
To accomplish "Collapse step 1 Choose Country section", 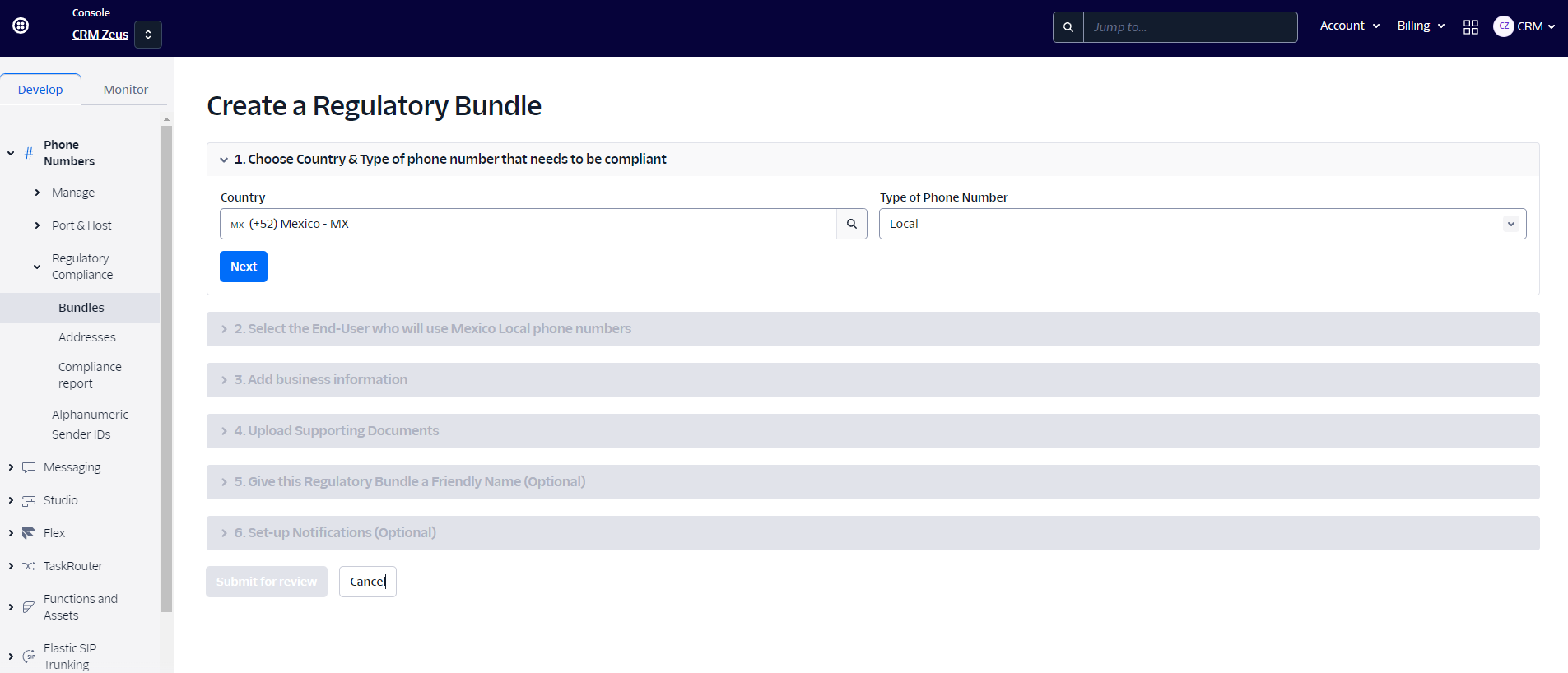I will coord(224,160).
